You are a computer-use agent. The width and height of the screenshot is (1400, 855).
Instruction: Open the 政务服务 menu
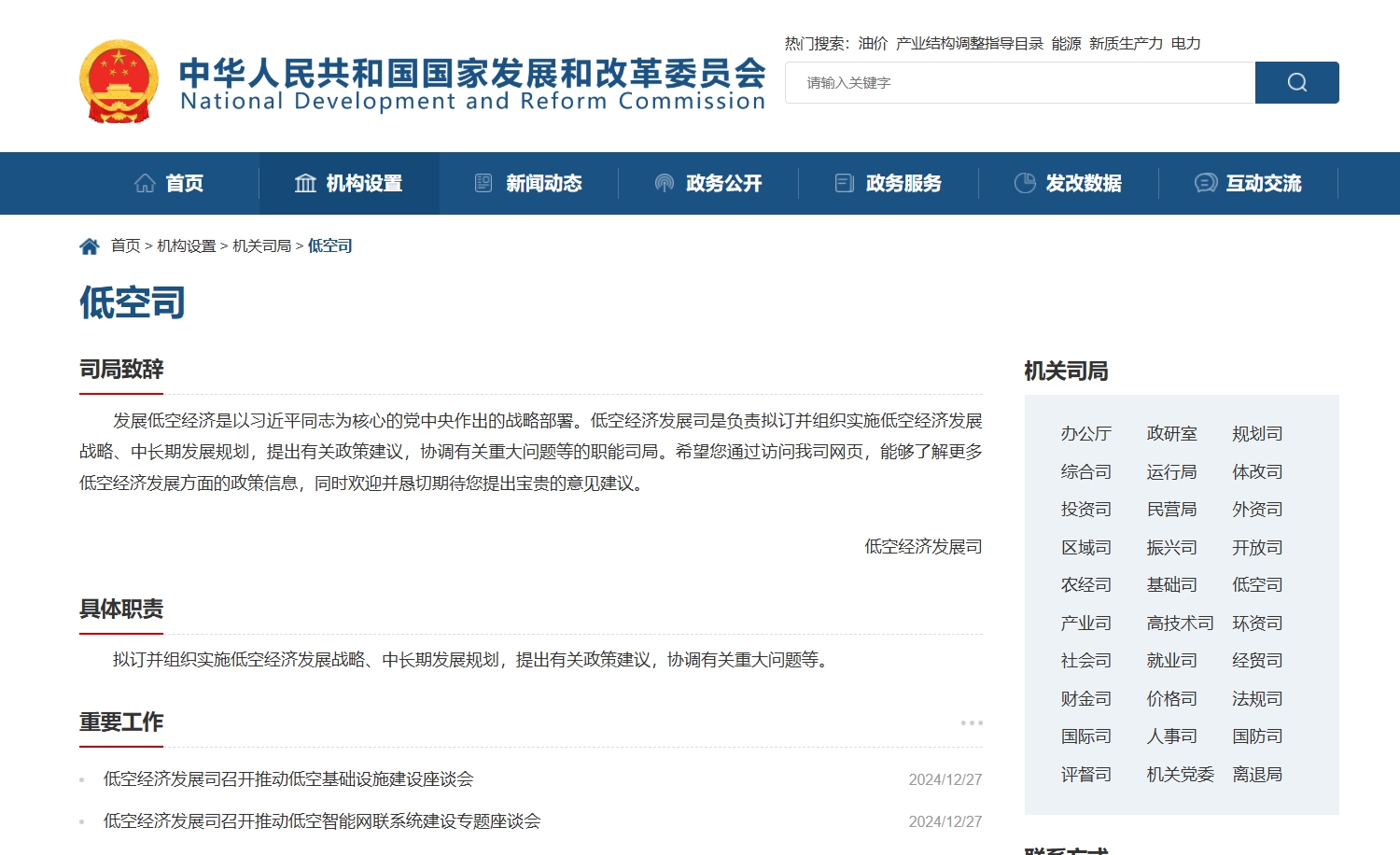coord(903,183)
